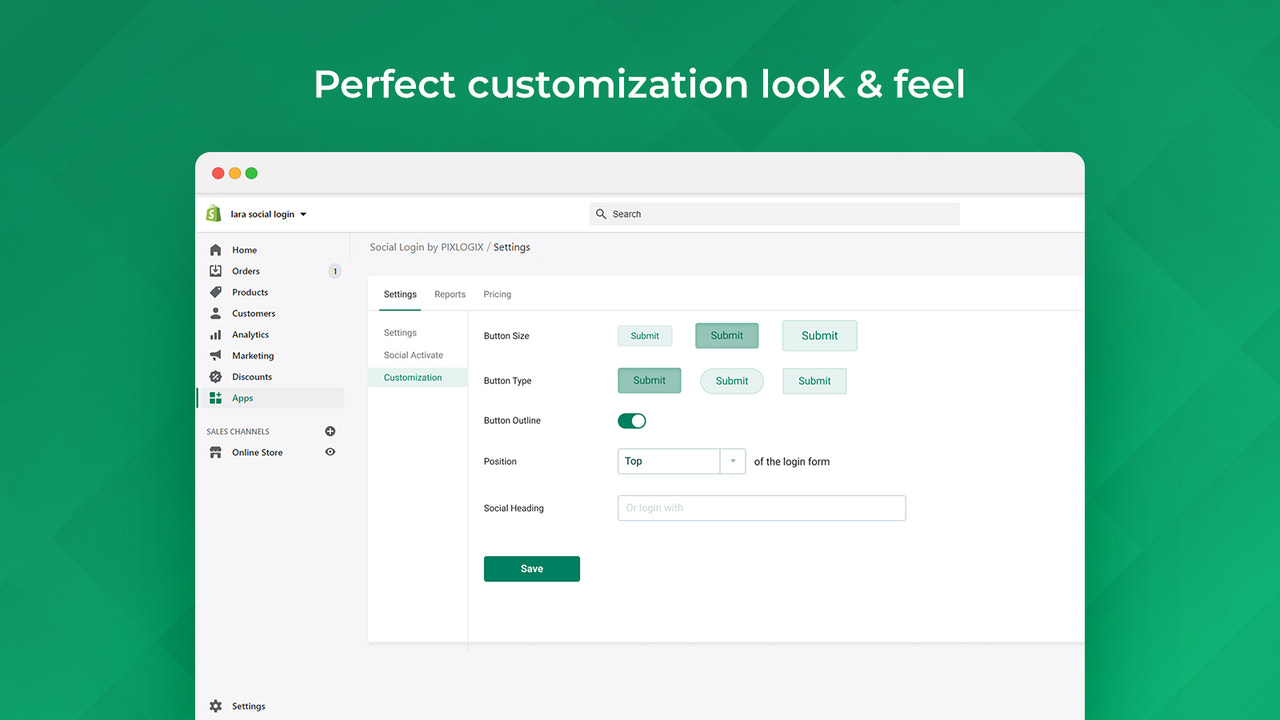Open the Customization section in settings nav
Image resolution: width=1280 pixels, height=720 pixels.
click(412, 377)
